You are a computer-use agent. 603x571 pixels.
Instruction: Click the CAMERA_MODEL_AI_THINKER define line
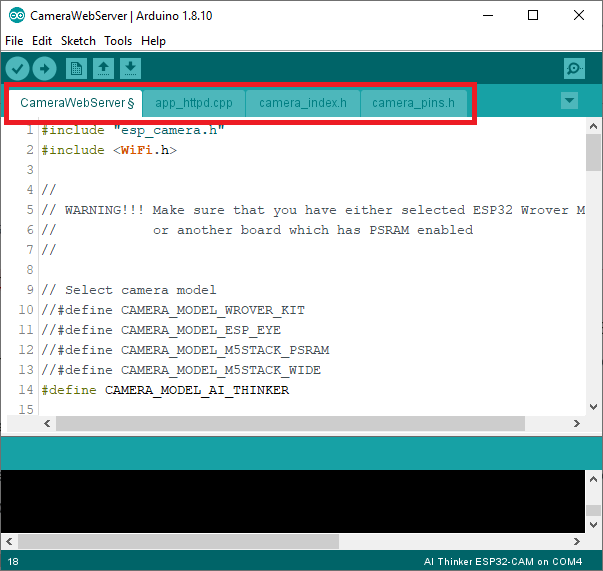pyautogui.click(x=165, y=390)
